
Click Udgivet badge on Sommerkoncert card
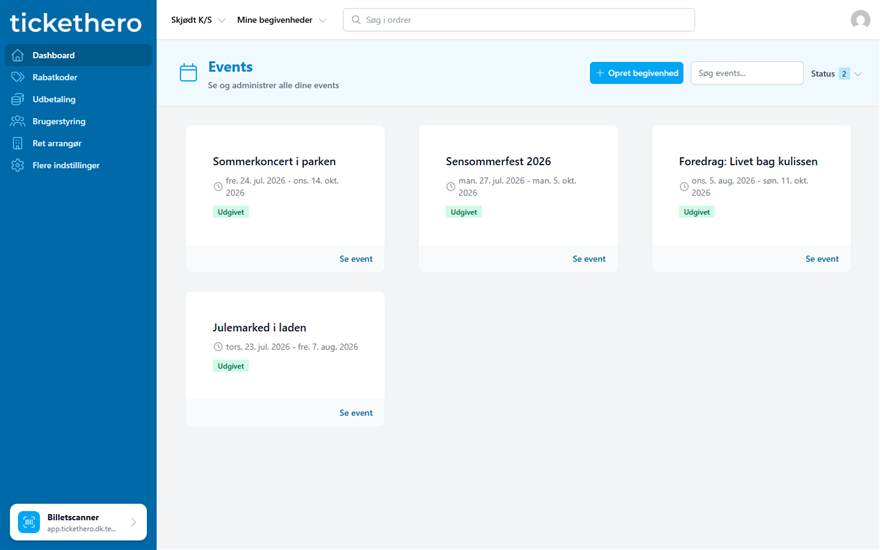pos(231,212)
